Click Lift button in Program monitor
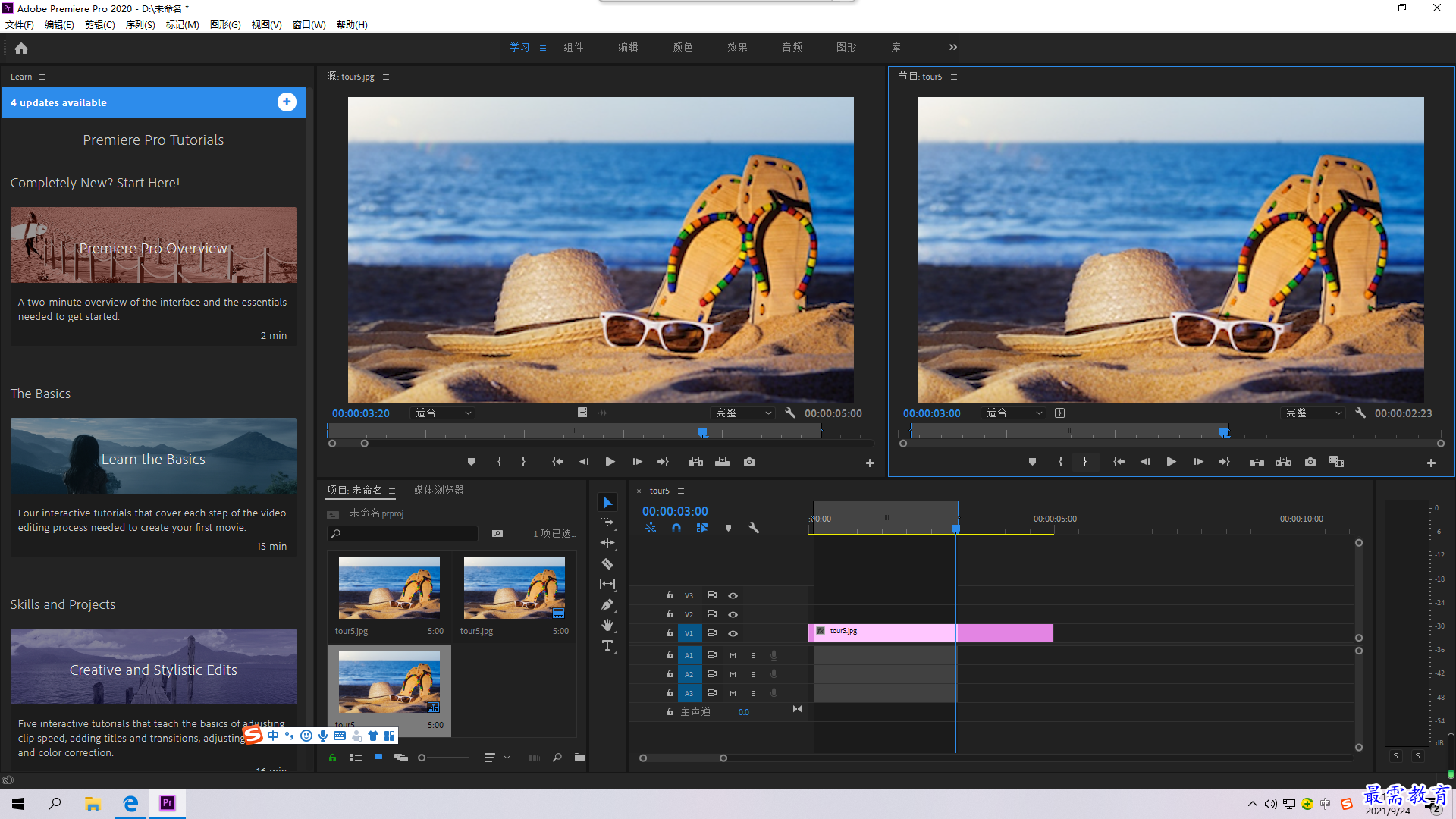1456x819 pixels. coord(1257,462)
